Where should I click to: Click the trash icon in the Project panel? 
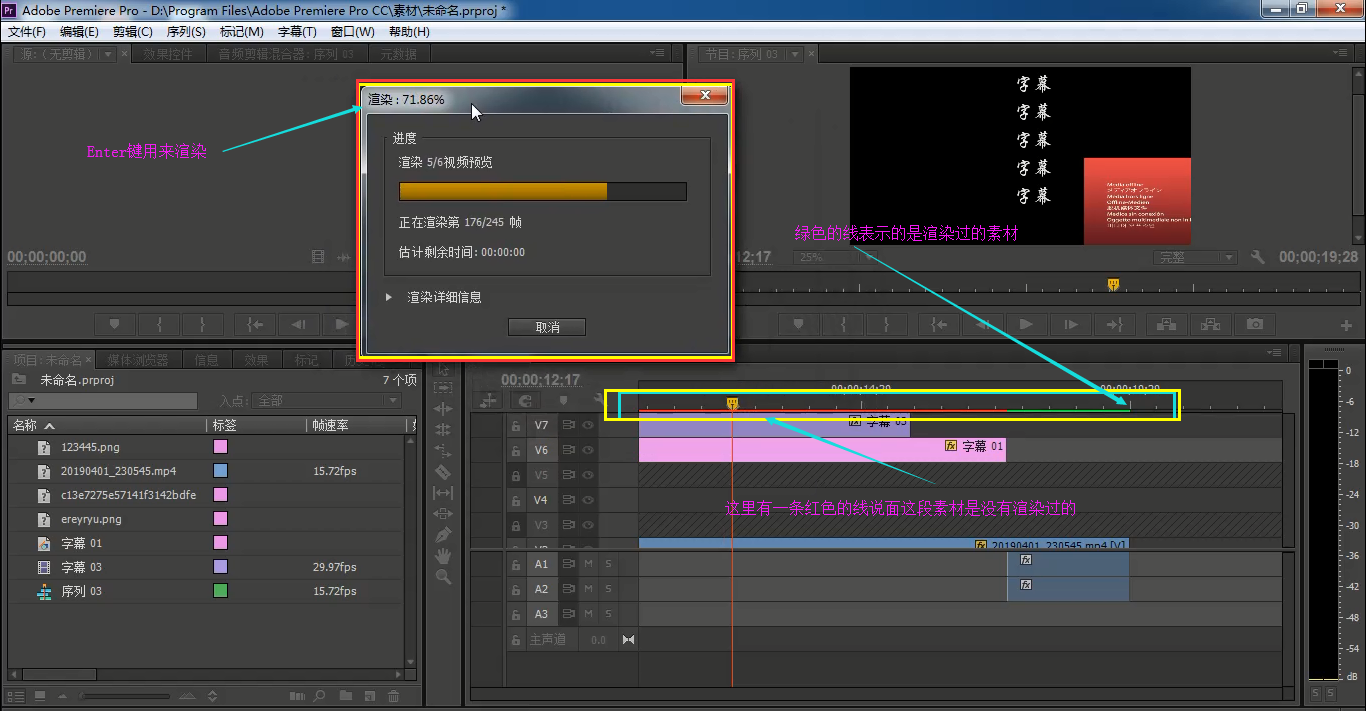coord(394,696)
